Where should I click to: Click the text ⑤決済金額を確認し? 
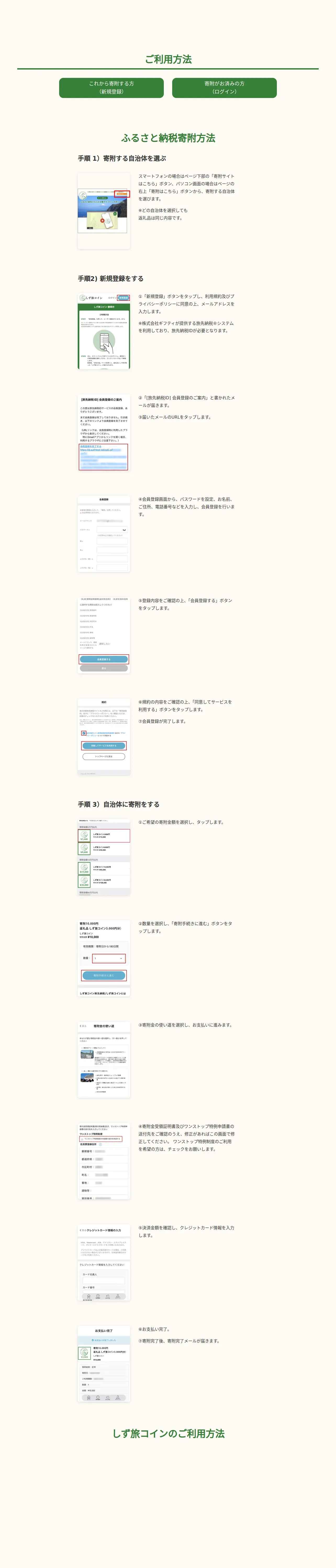point(187,1231)
